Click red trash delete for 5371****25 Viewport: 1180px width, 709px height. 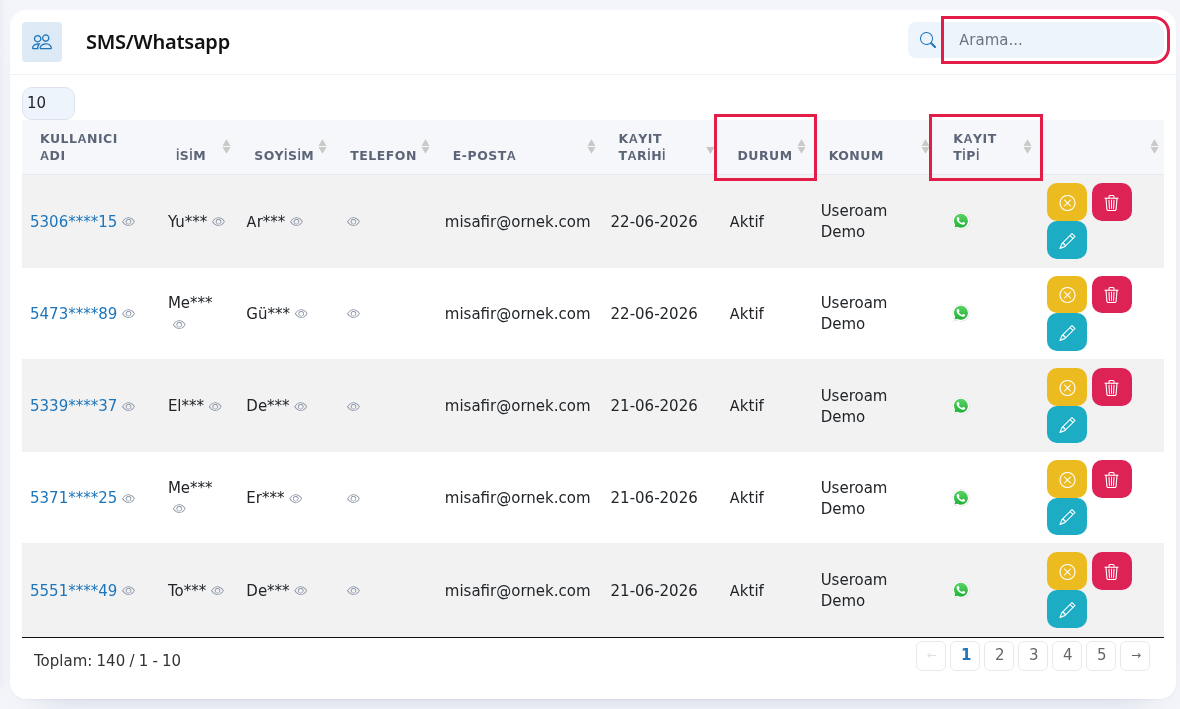tap(1112, 479)
